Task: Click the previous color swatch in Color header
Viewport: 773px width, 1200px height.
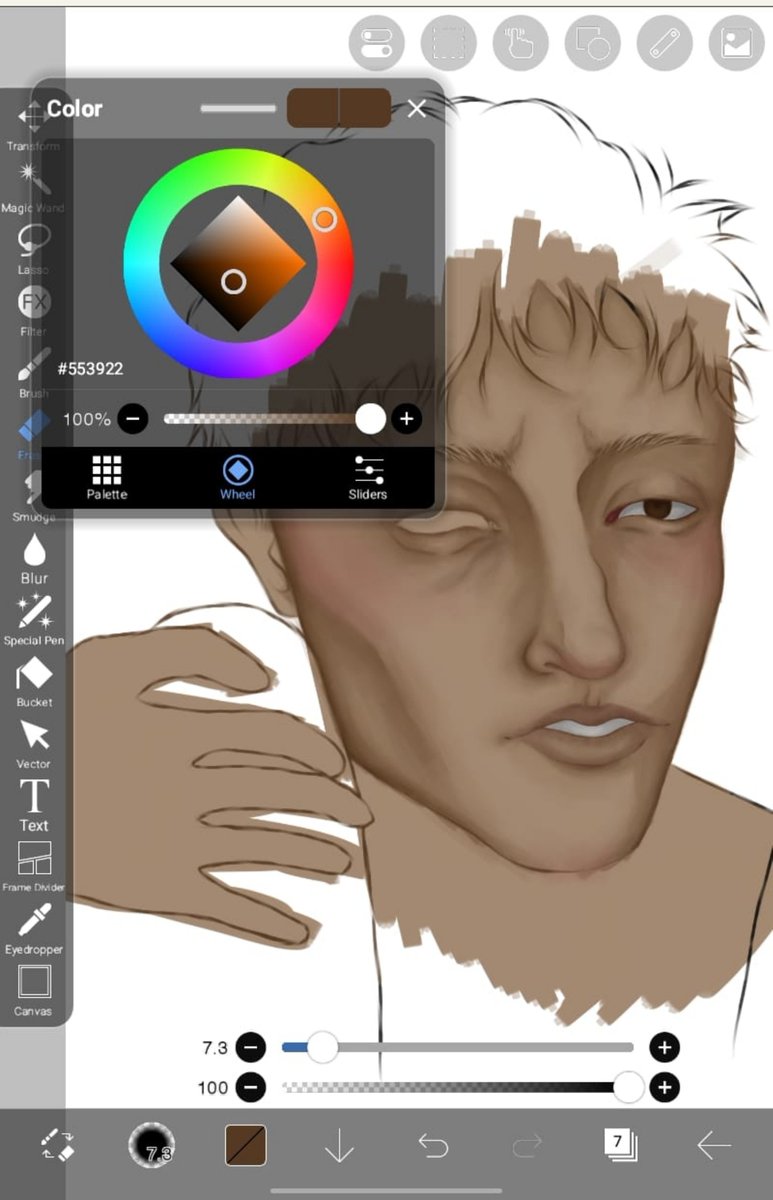Action: (365, 108)
